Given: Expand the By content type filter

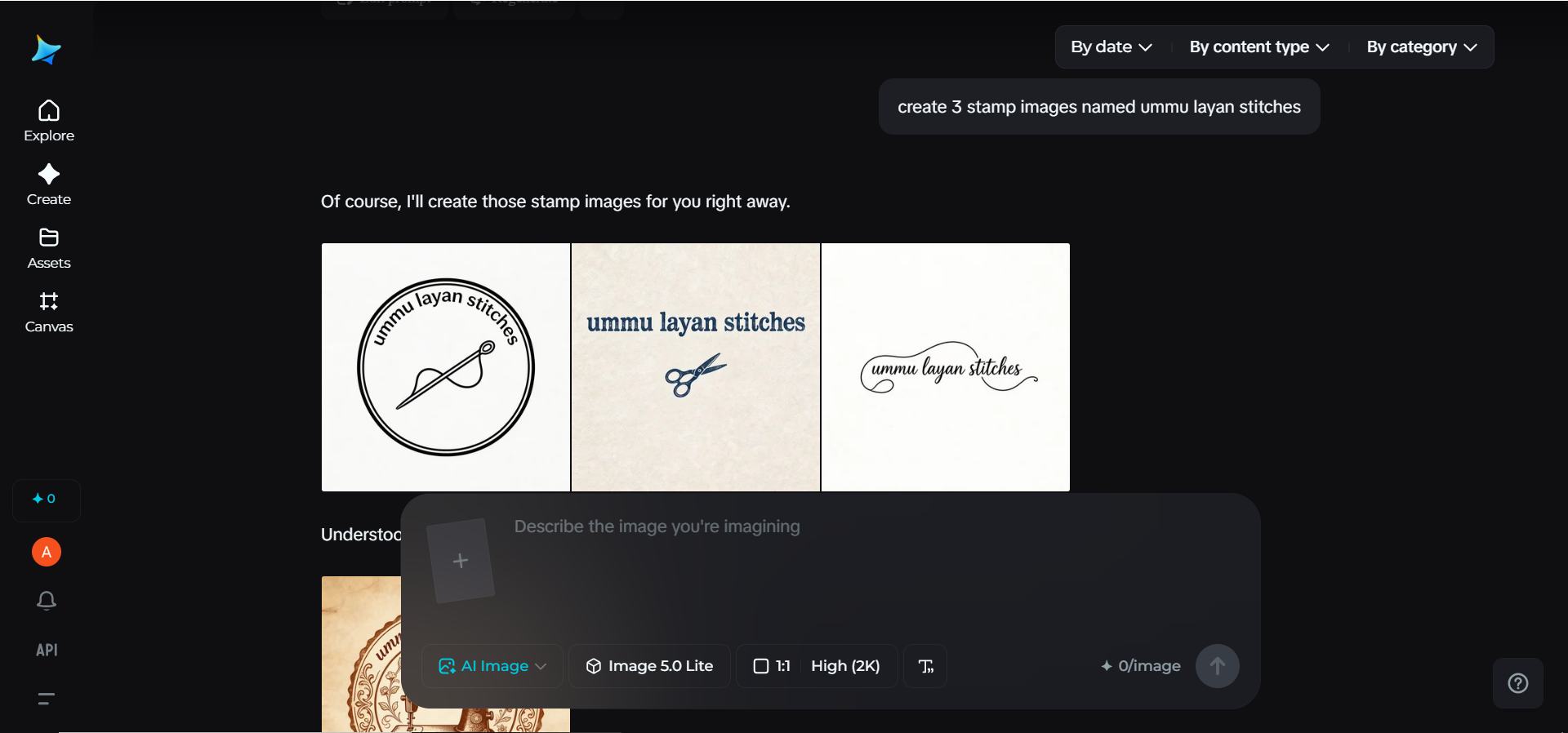Looking at the screenshot, I should coord(1259,47).
